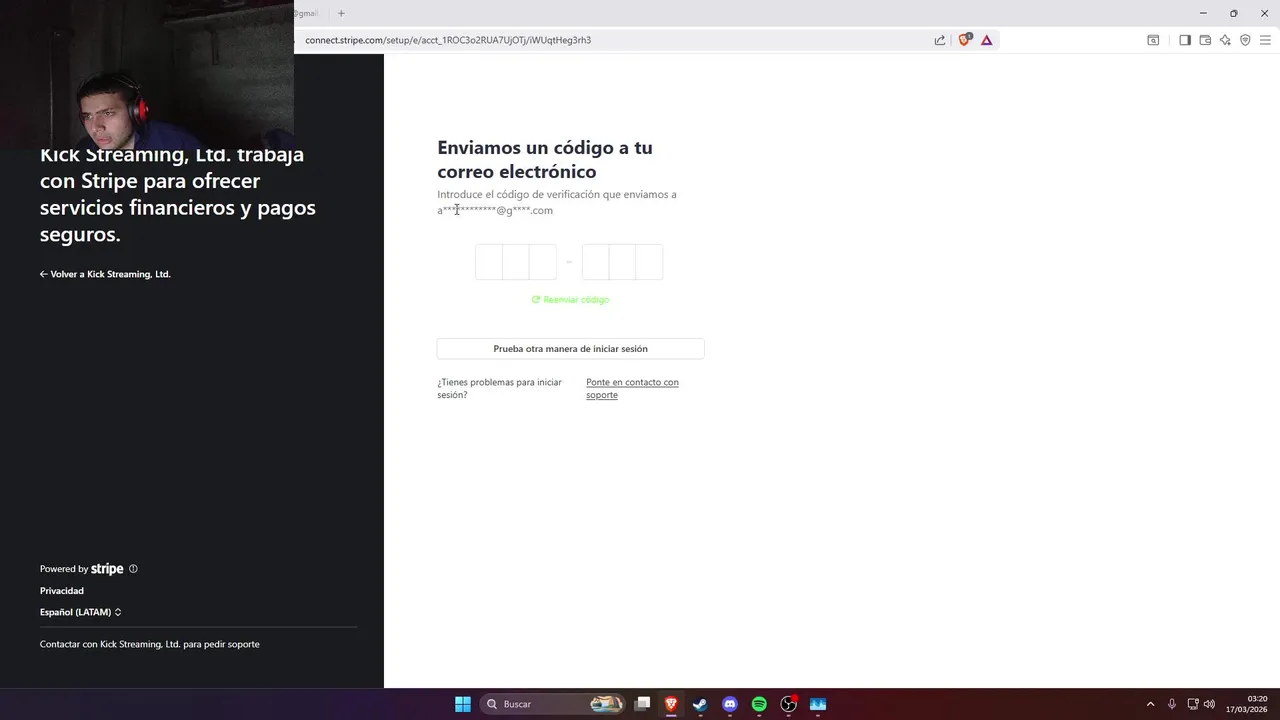
Task: Open the Español (LATAM) language selector
Action: coord(81,612)
